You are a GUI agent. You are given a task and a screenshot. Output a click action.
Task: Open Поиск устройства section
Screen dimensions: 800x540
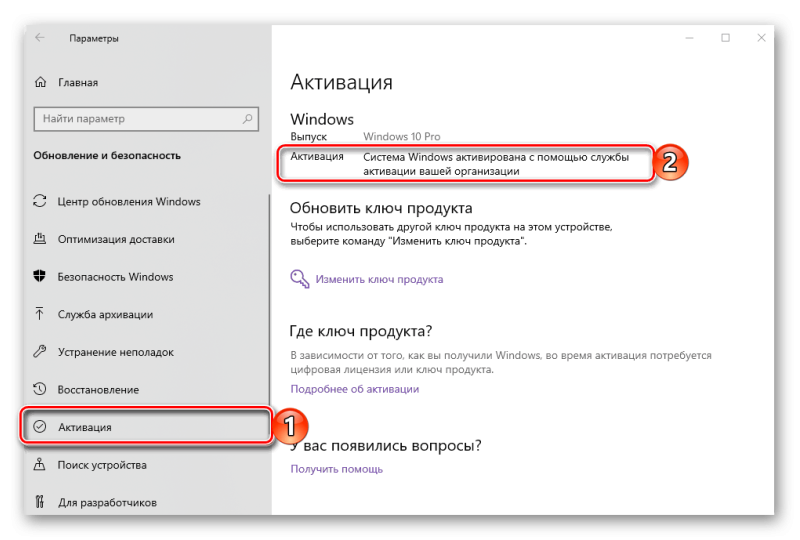click(102, 465)
